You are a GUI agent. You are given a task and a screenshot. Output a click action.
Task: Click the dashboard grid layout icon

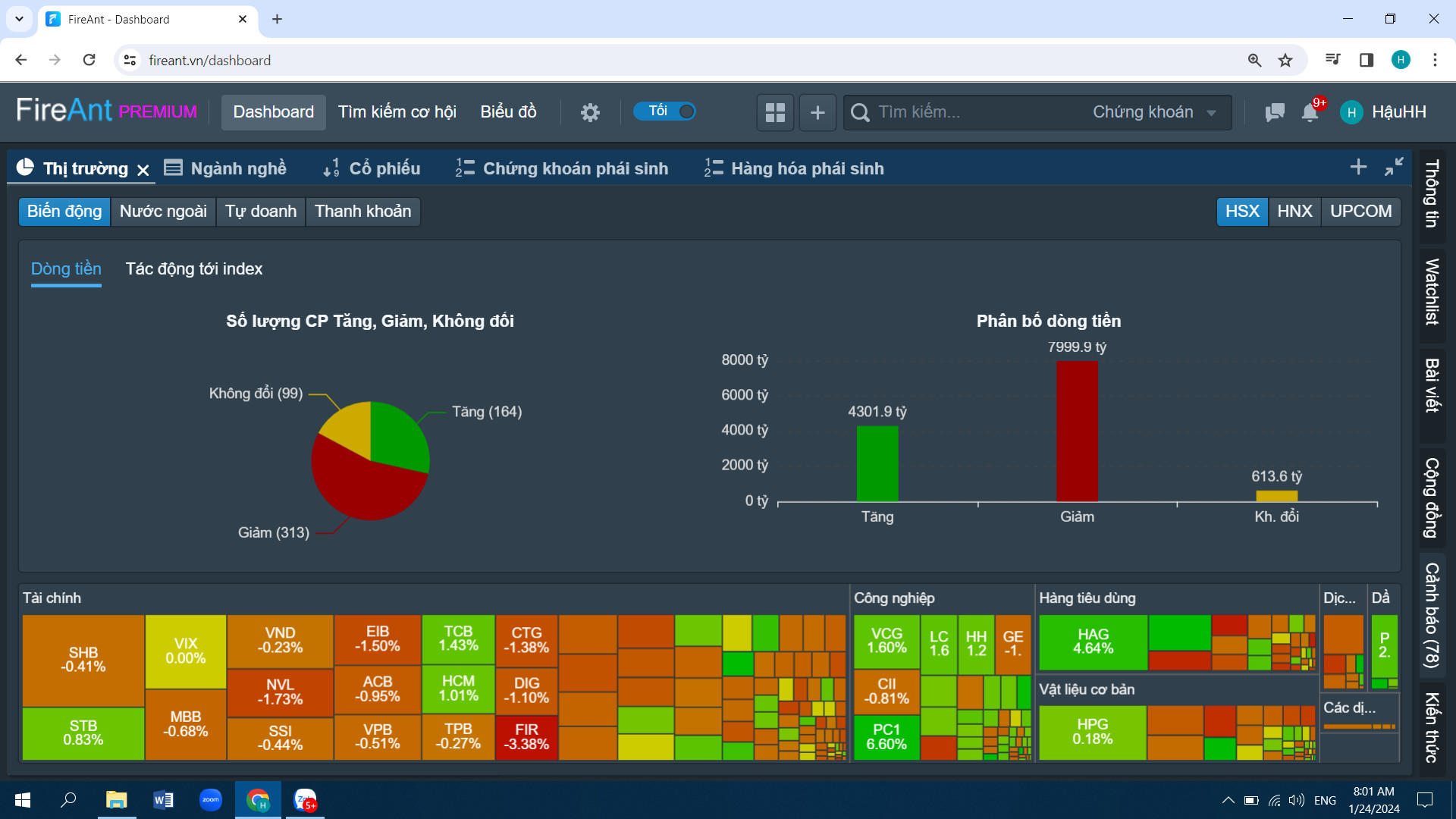click(x=775, y=112)
